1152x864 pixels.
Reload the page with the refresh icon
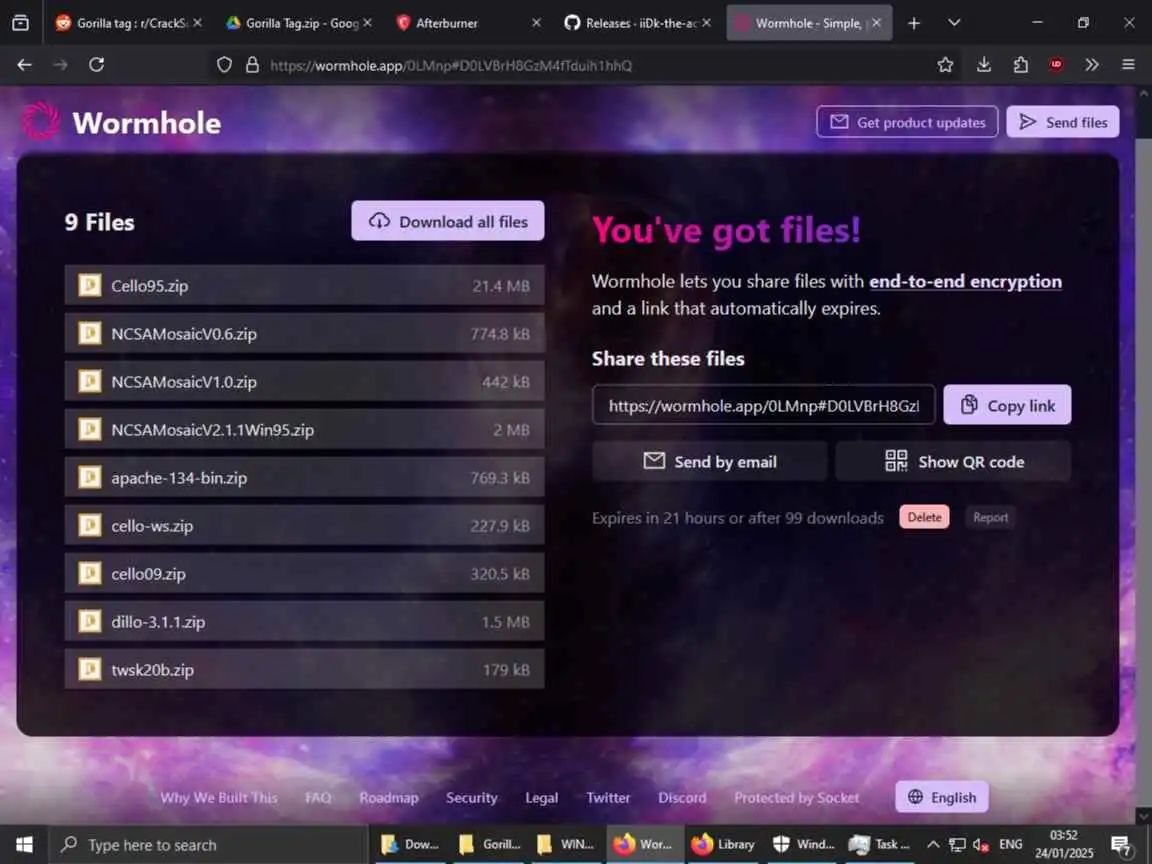[96, 65]
